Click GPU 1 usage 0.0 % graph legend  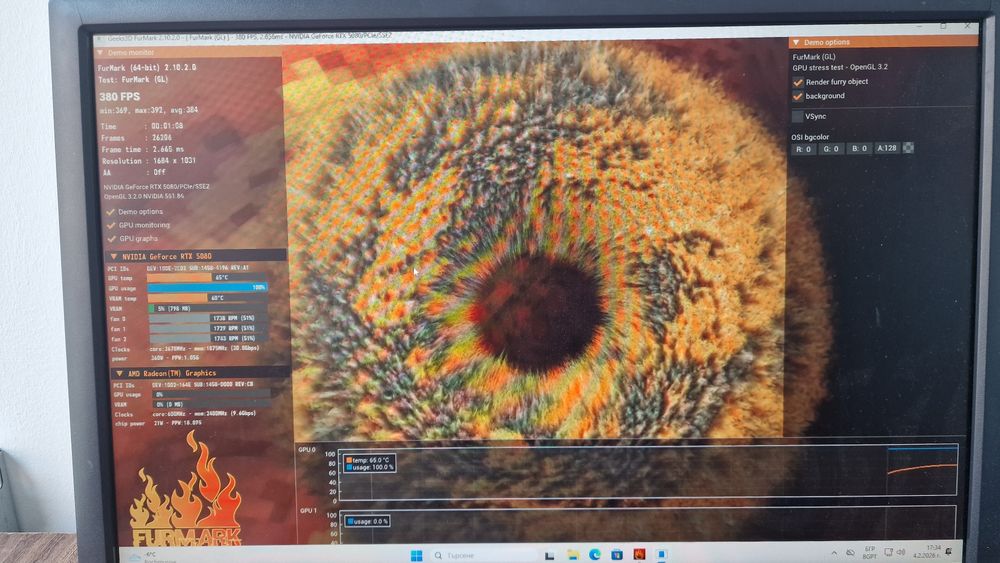367,522
